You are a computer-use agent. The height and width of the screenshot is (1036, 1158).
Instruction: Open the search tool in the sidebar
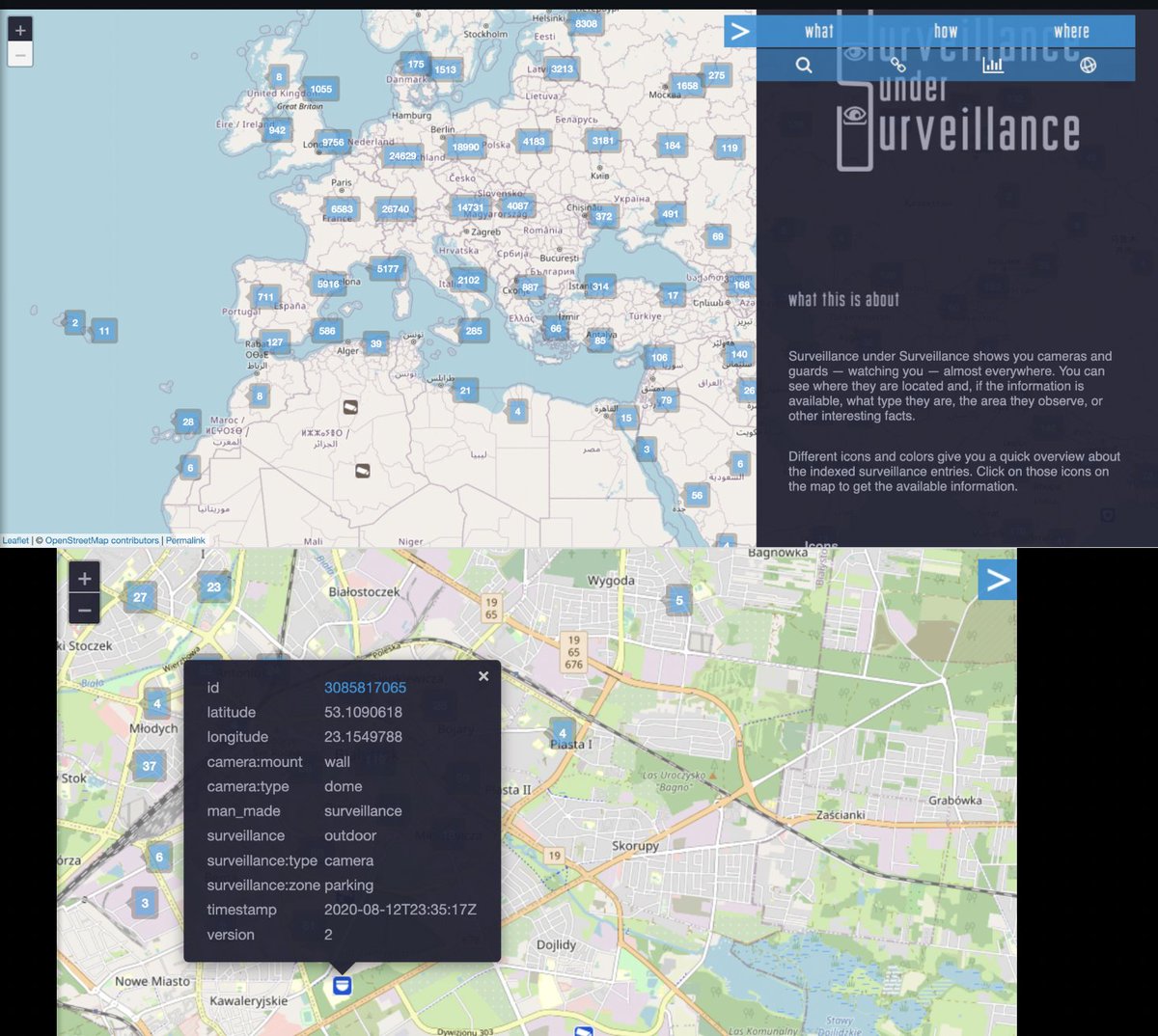(x=804, y=65)
